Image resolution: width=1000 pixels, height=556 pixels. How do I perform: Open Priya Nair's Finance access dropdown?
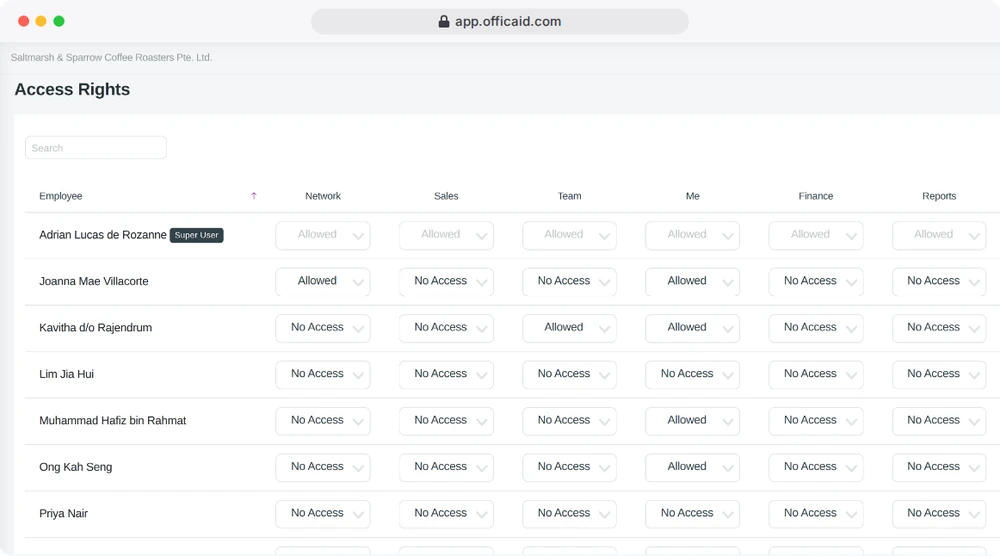pyautogui.click(x=816, y=515)
